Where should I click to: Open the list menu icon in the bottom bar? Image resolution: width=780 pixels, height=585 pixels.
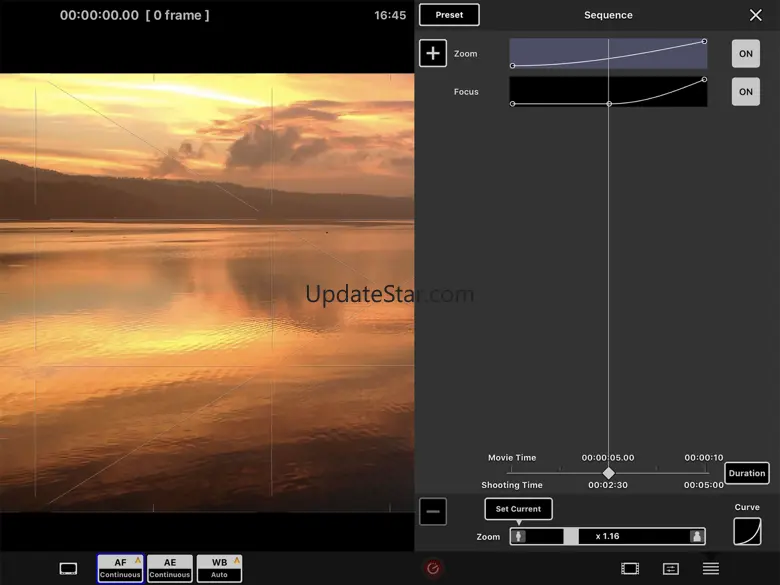[x=711, y=568]
